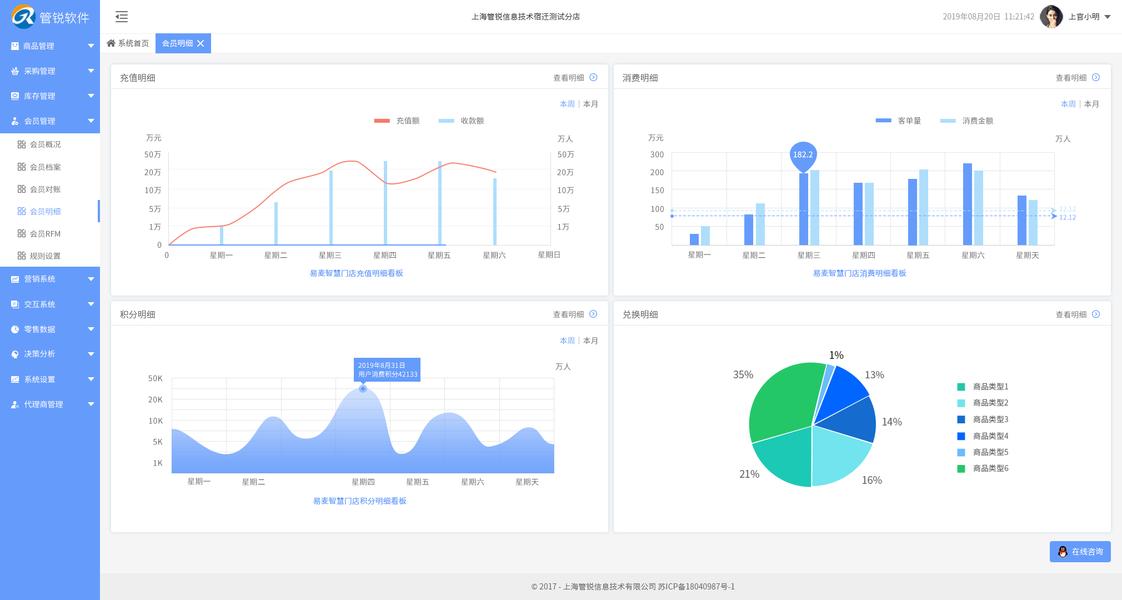Expand the 商品管理 menu arrow
Image resolution: width=1122 pixels, height=600 pixels.
pyautogui.click(x=91, y=46)
